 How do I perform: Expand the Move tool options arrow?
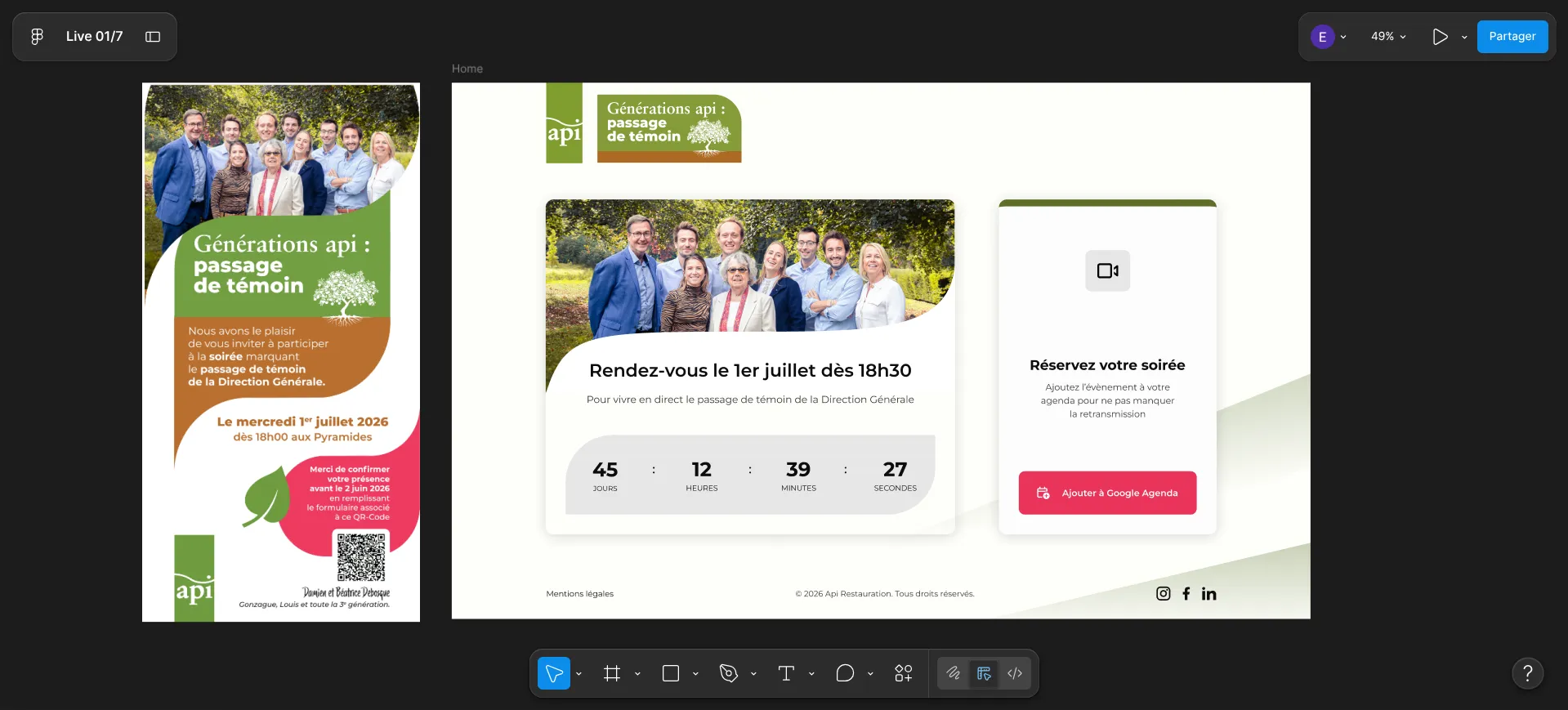(x=579, y=674)
